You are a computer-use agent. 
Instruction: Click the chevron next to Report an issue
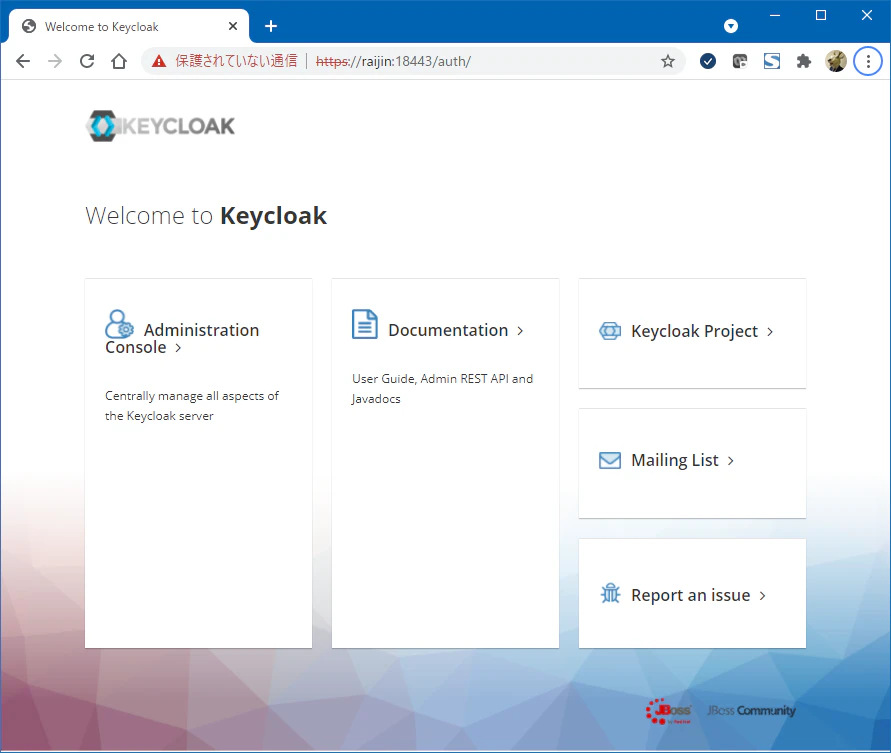point(763,596)
